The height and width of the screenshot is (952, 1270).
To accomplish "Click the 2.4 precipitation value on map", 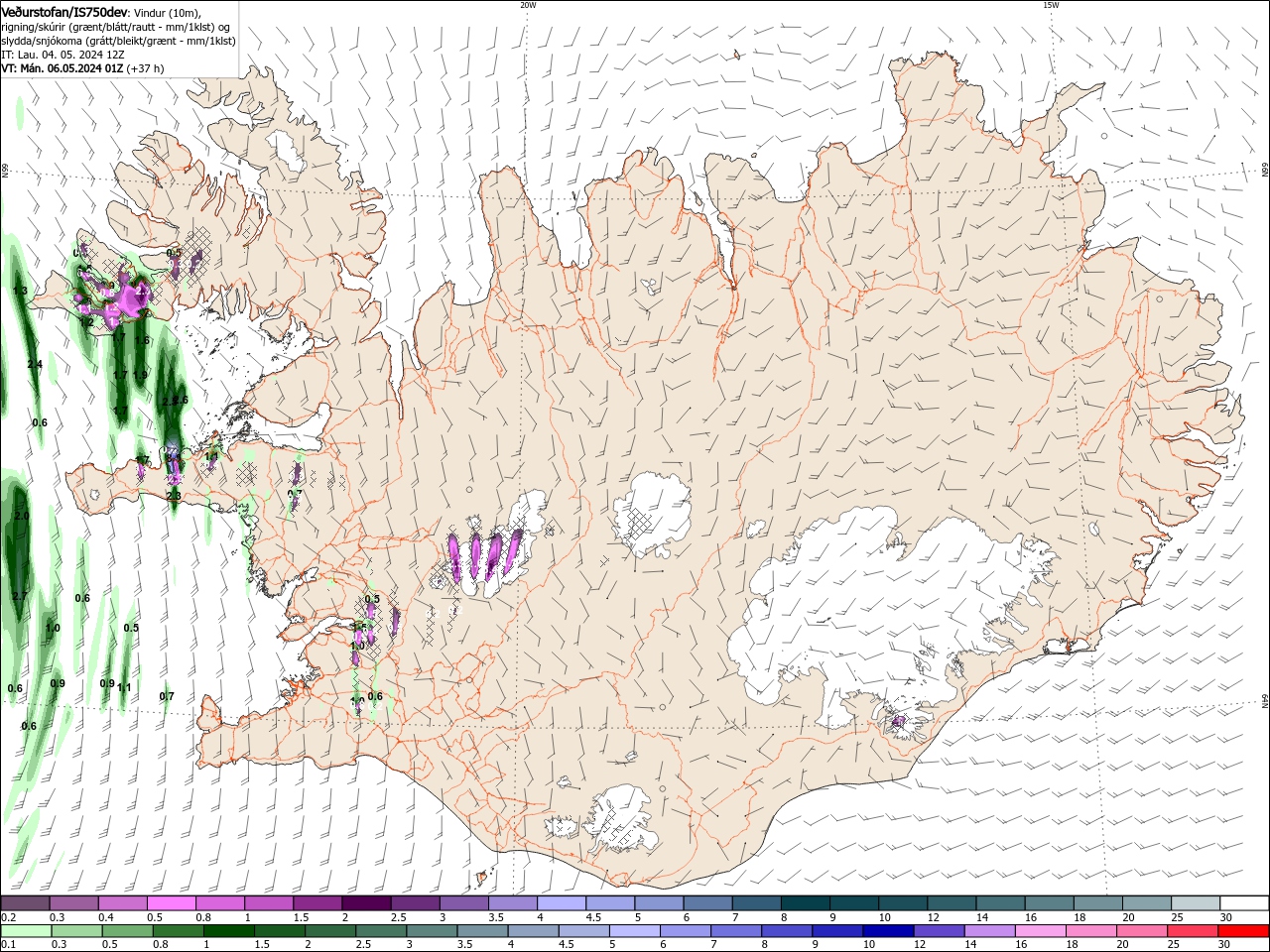I will click(x=35, y=365).
